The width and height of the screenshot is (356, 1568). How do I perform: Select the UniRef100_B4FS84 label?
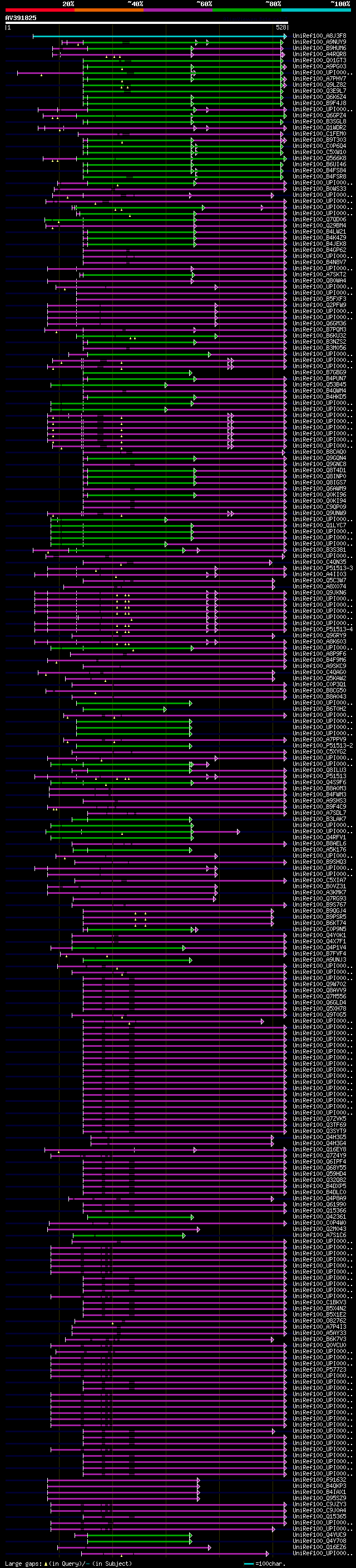(319, 170)
